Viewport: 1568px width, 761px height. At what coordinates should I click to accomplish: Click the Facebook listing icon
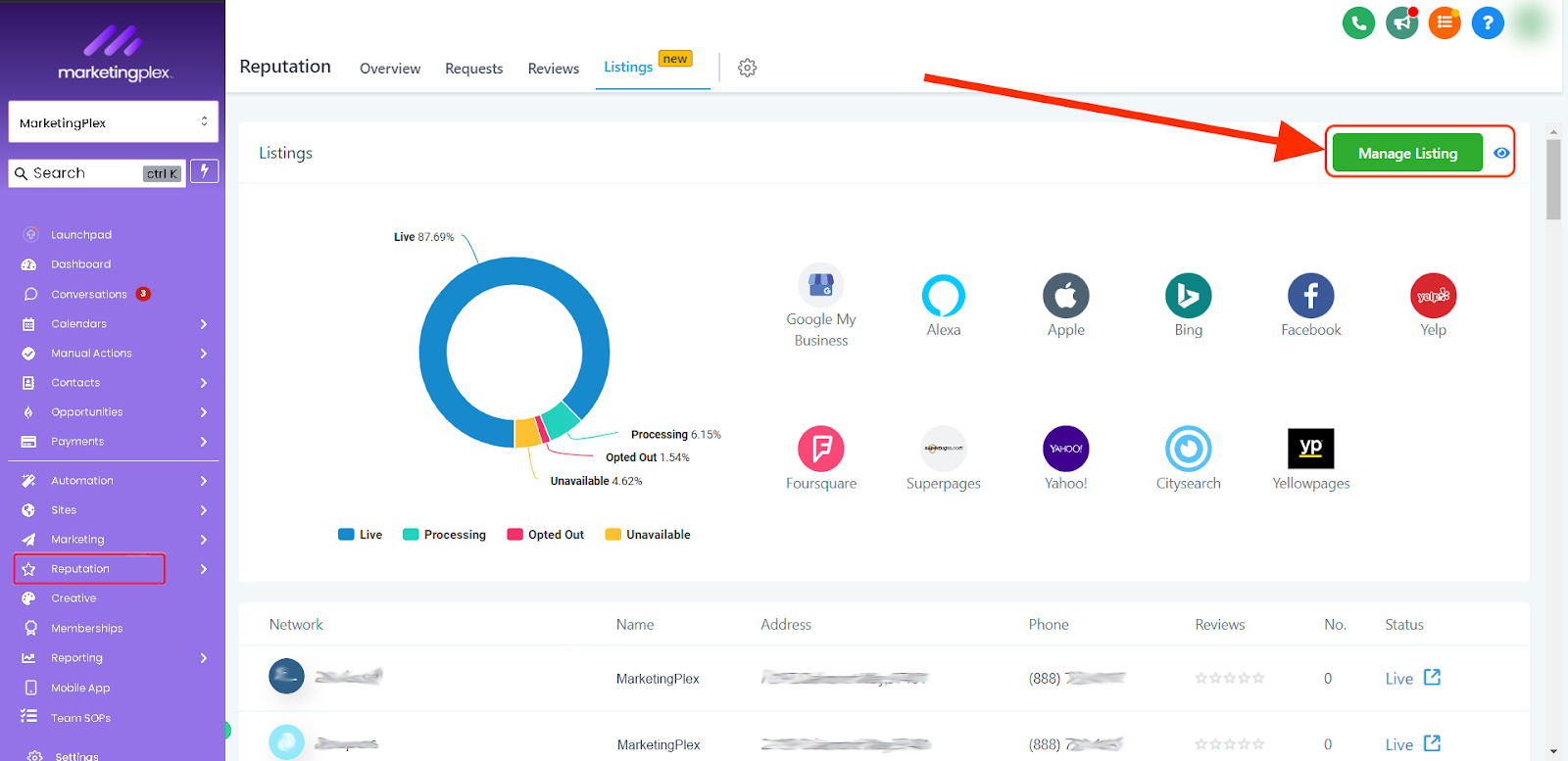tap(1311, 296)
